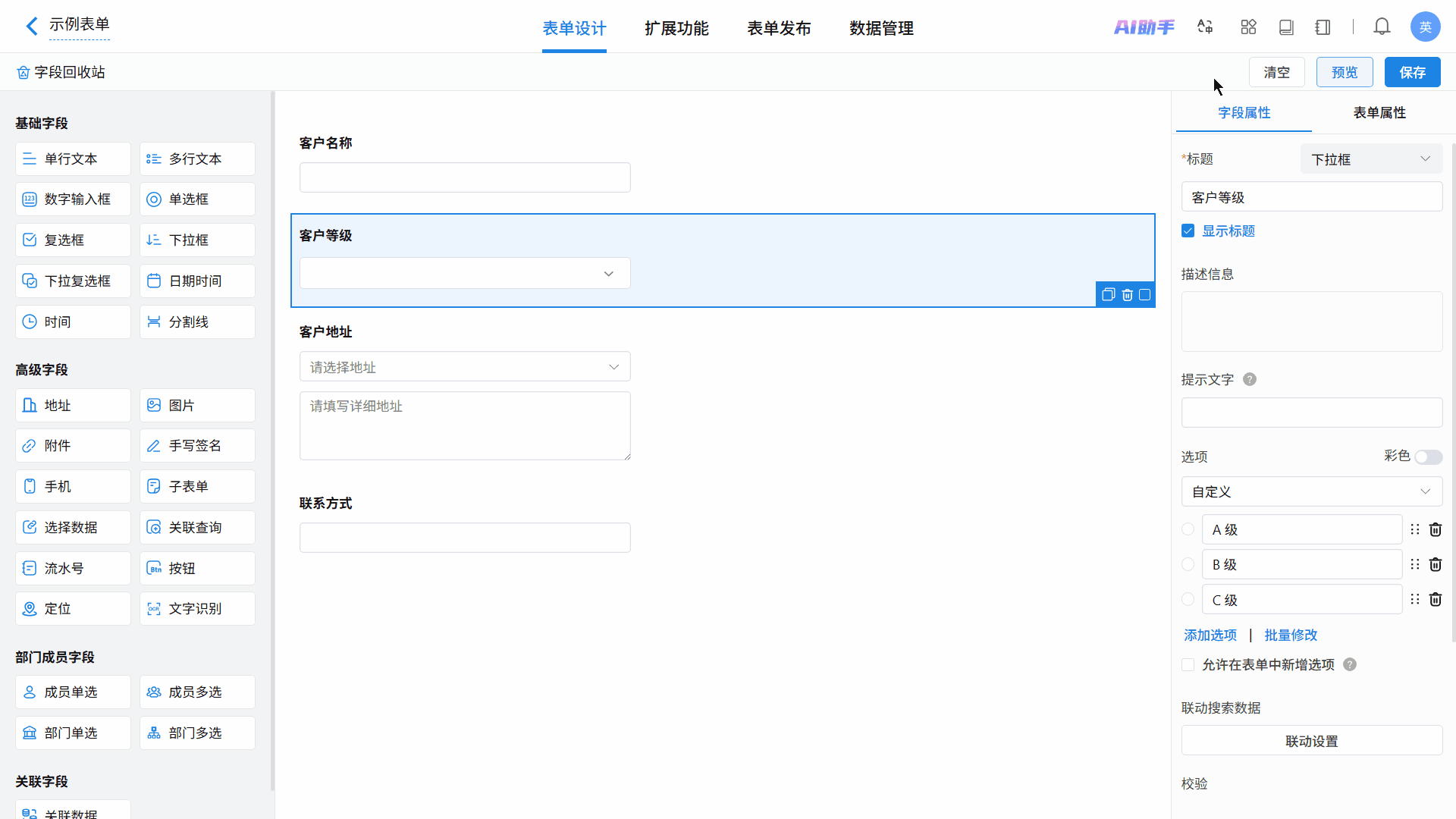Click the notification bell icon
This screenshot has height=819, width=1456.
1382,27
